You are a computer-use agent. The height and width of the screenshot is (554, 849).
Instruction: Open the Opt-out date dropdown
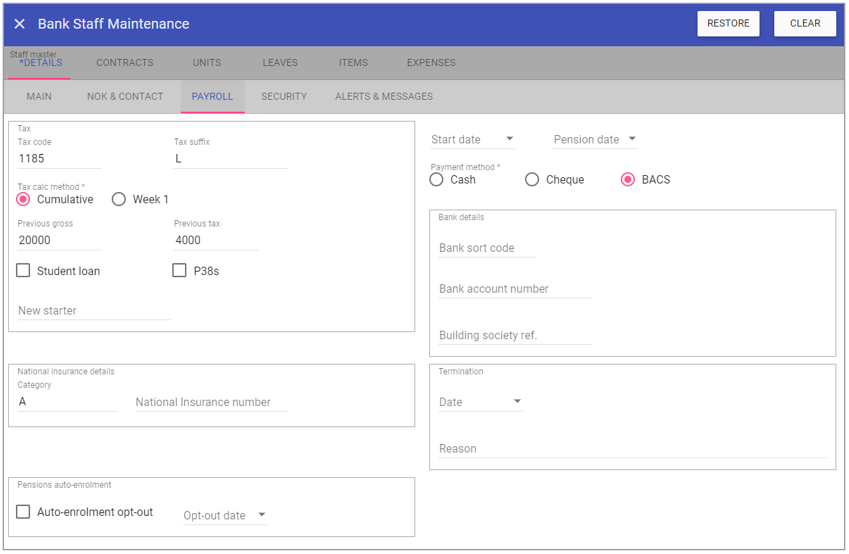click(225, 515)
